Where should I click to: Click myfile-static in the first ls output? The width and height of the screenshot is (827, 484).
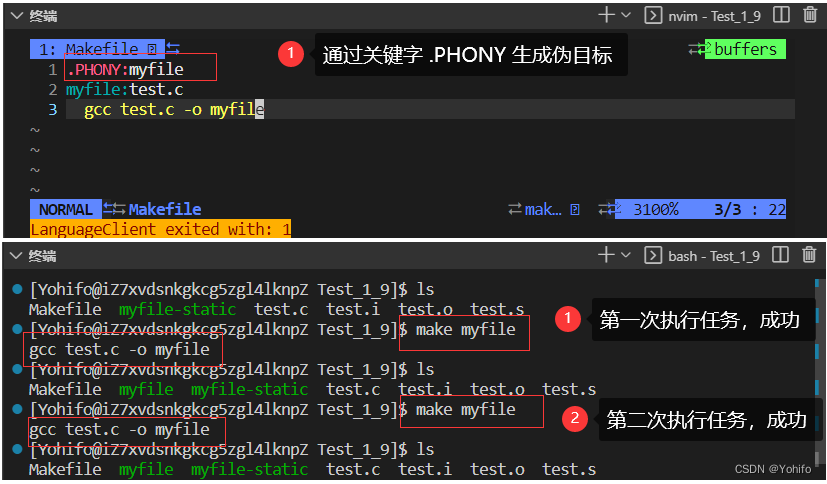pyautogui.click(x=177, y=309)
